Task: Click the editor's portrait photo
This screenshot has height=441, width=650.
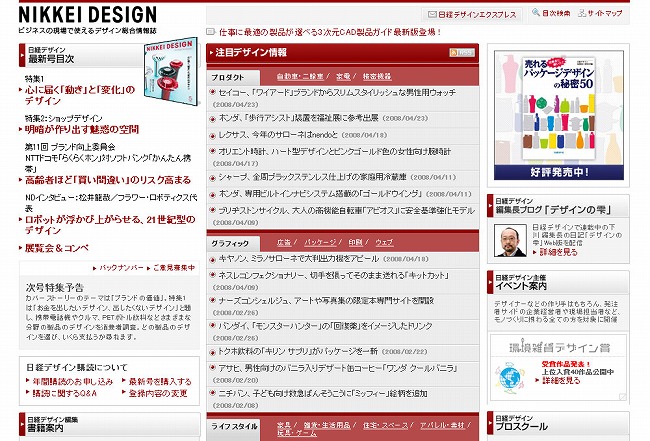Action: point(510,240)
